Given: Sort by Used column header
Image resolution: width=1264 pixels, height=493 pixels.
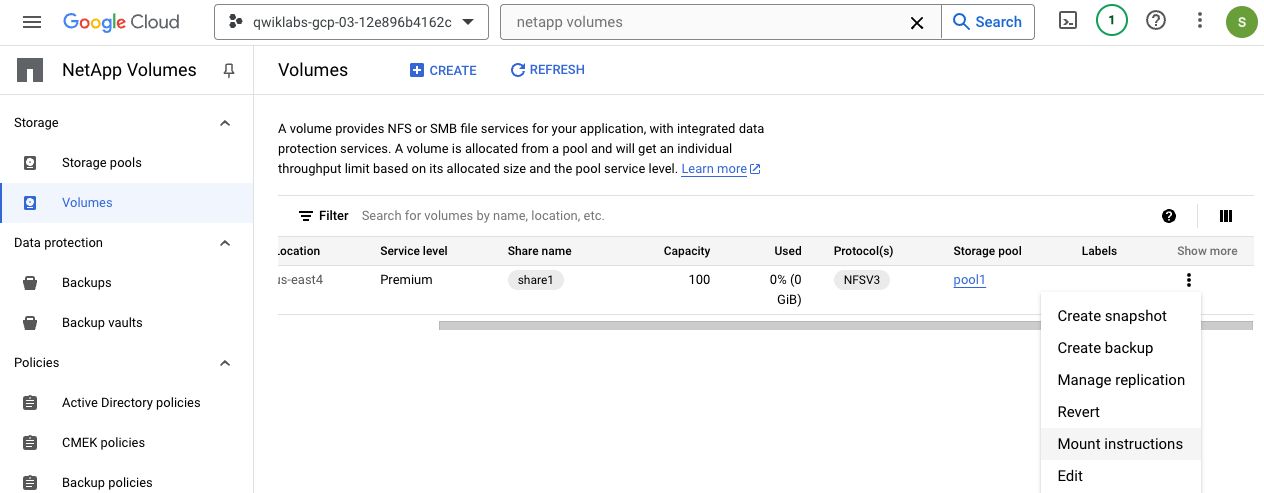Looking at the screenshot, I should (x=788, y=251).
